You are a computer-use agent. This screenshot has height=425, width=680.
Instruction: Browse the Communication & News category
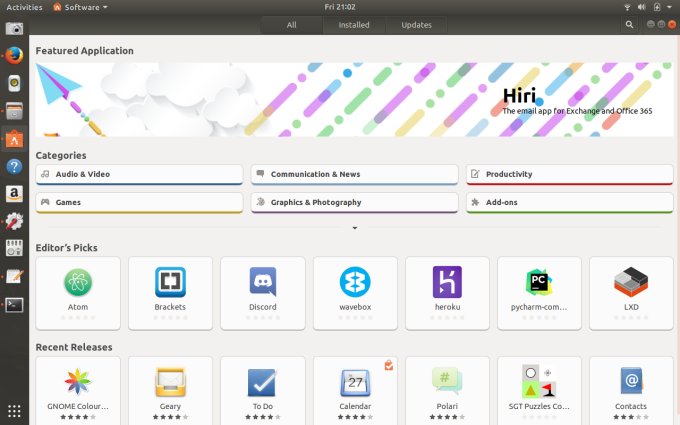point(354,174)
